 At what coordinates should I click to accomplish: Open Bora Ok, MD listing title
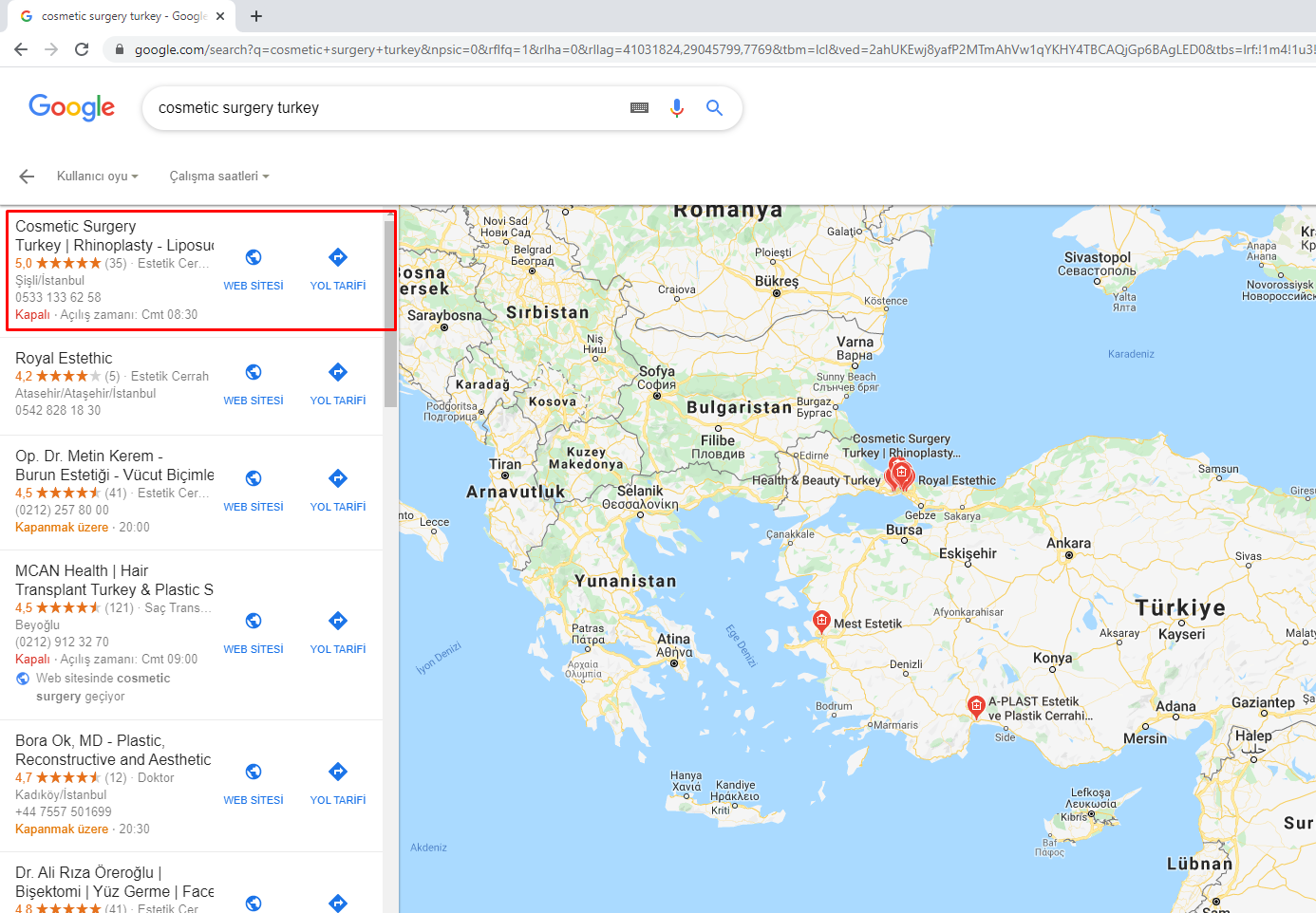[113, 750]
